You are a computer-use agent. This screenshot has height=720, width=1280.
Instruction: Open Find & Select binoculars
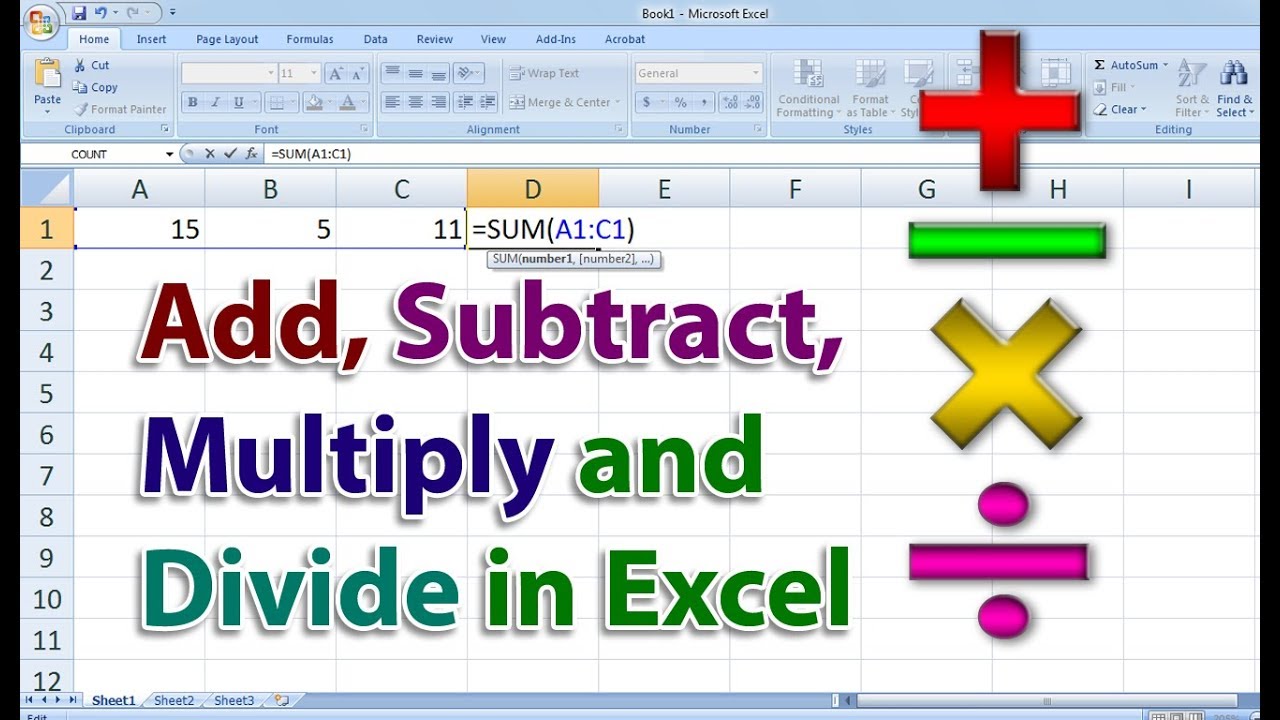[1234, 86]
